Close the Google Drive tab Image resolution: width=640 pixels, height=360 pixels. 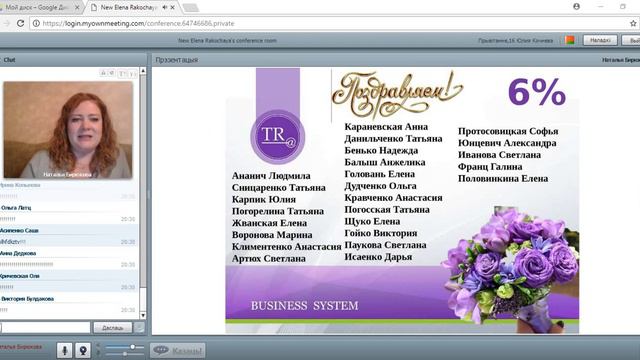click(77, 7)
